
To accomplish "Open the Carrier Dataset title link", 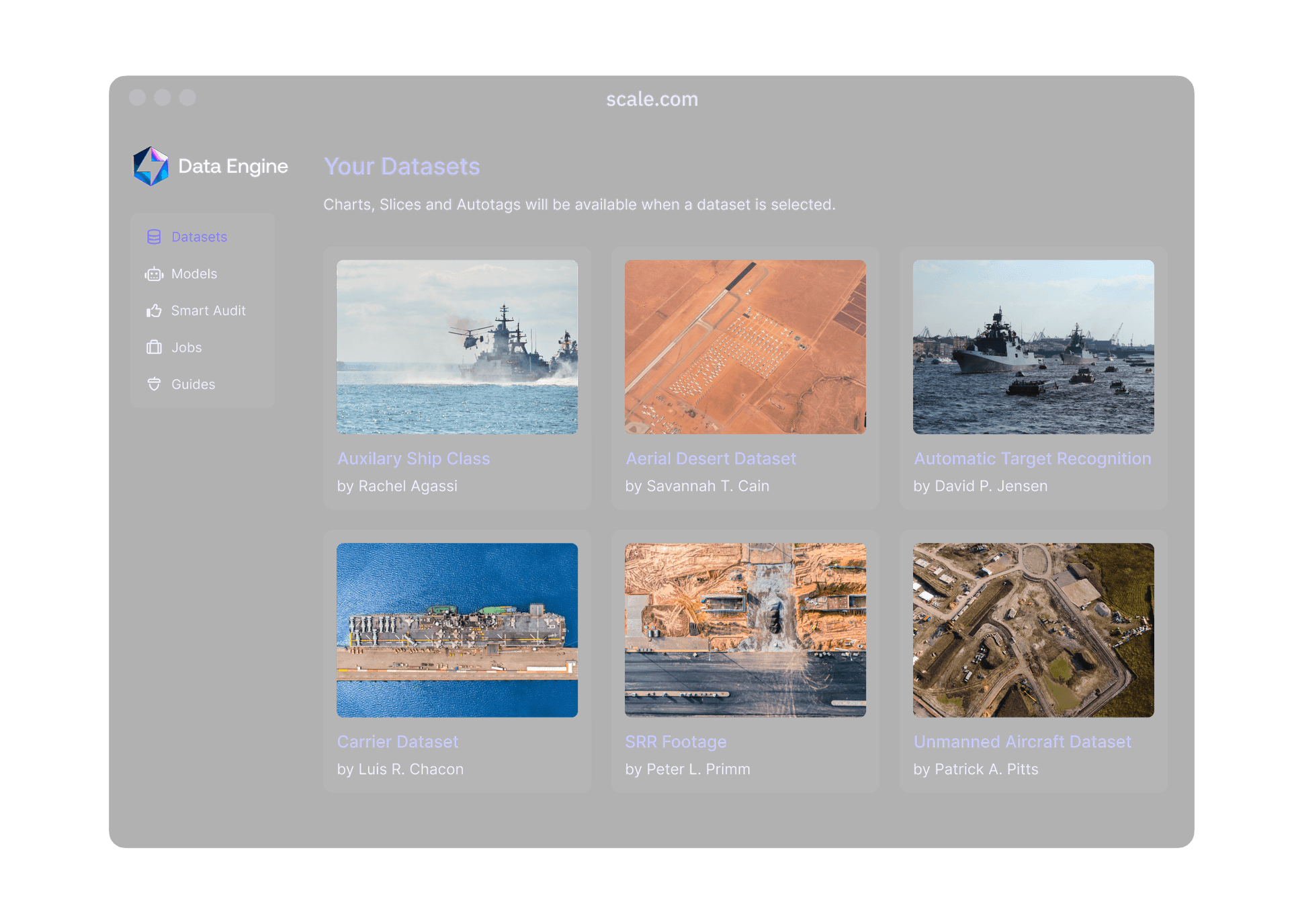I will (x=397, y=741).
